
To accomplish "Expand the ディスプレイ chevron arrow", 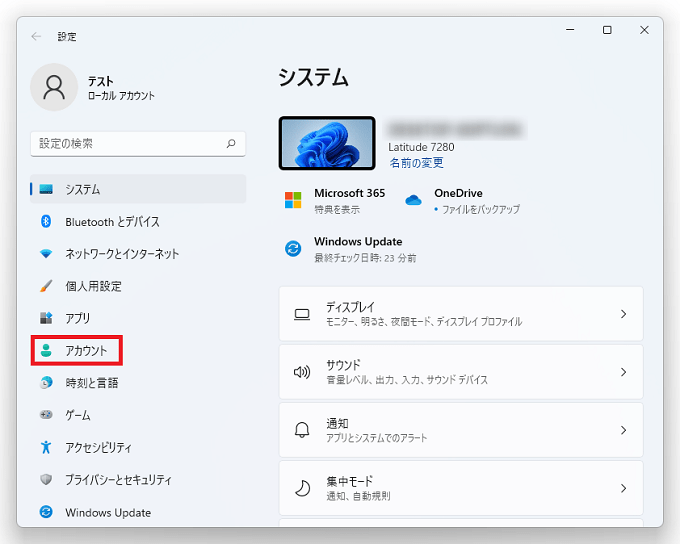I will click(624, 314).
